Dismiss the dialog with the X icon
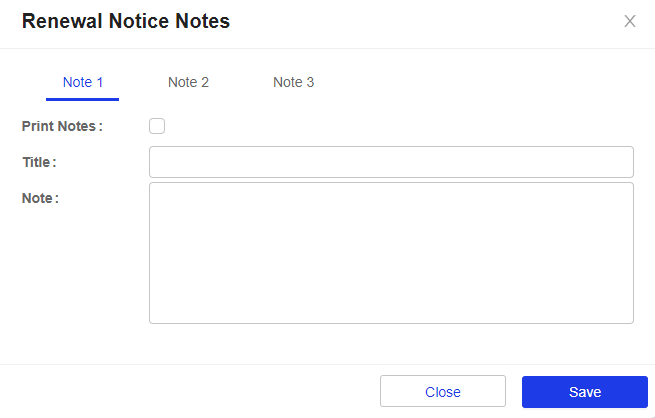This screenshot has height=418, width=655. click(x=630, y=21)
